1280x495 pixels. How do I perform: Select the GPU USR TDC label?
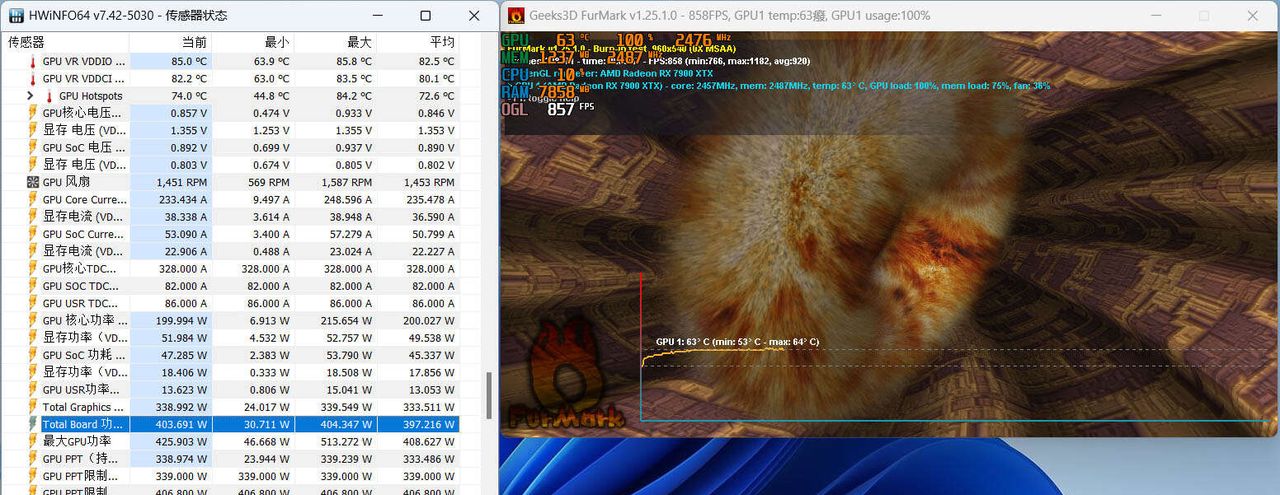pos(81,302)
